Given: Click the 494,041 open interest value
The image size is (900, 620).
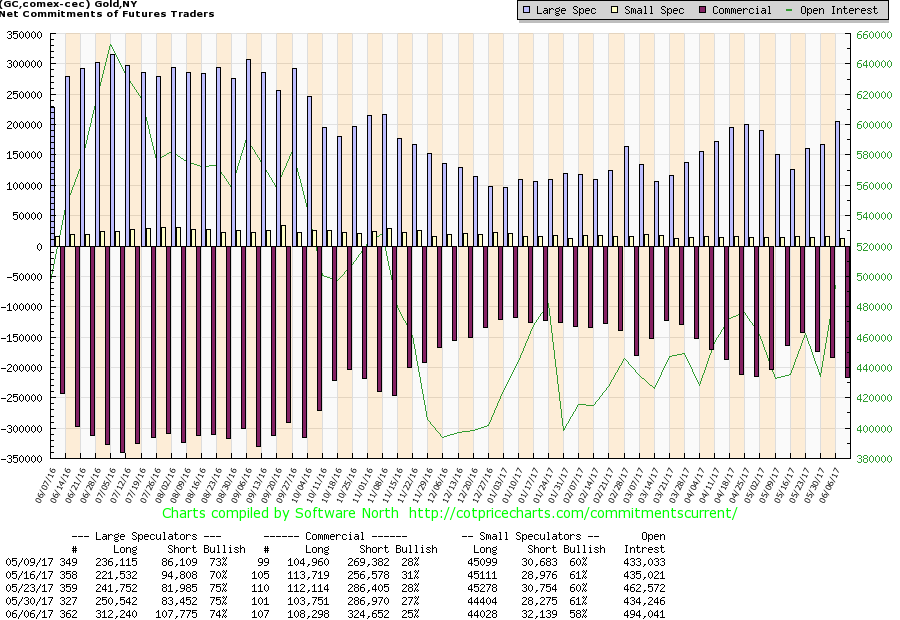Looking at the screenshot, I should [x=645, y=612].
